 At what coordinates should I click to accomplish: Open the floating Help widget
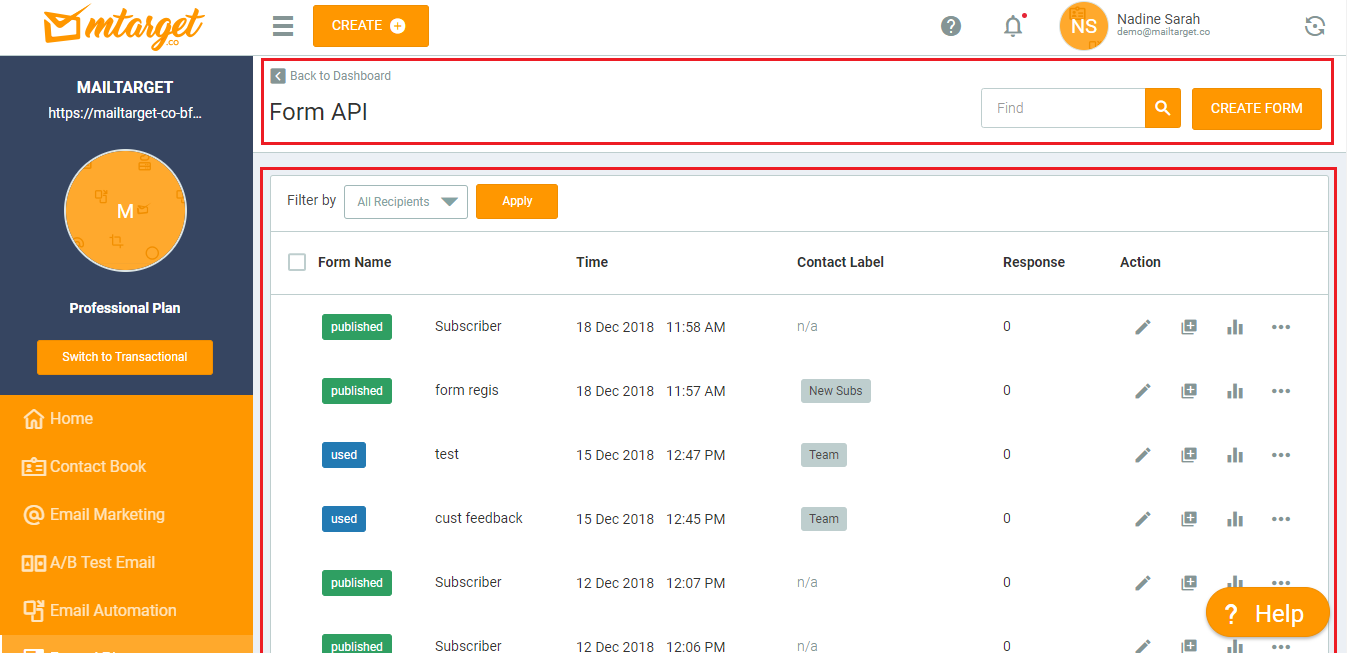point(1268,613)
